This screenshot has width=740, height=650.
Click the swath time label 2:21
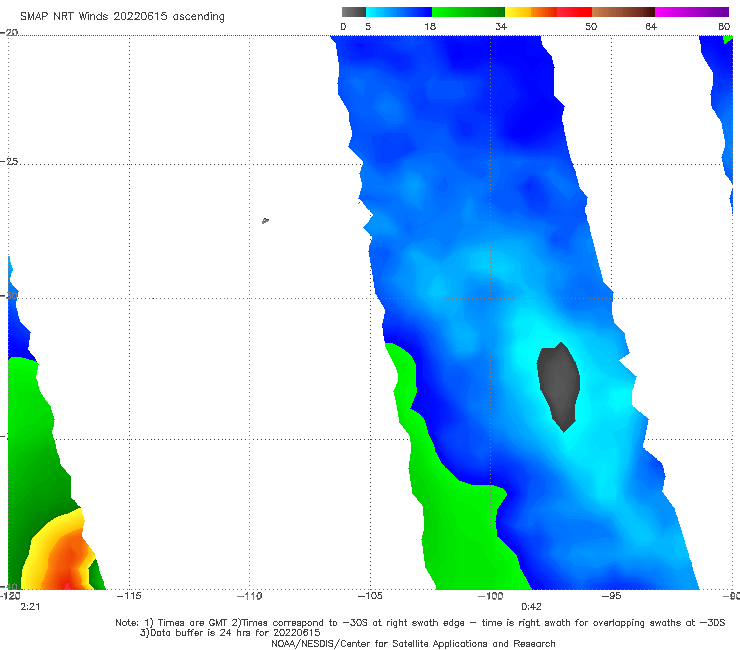[30, 607]
